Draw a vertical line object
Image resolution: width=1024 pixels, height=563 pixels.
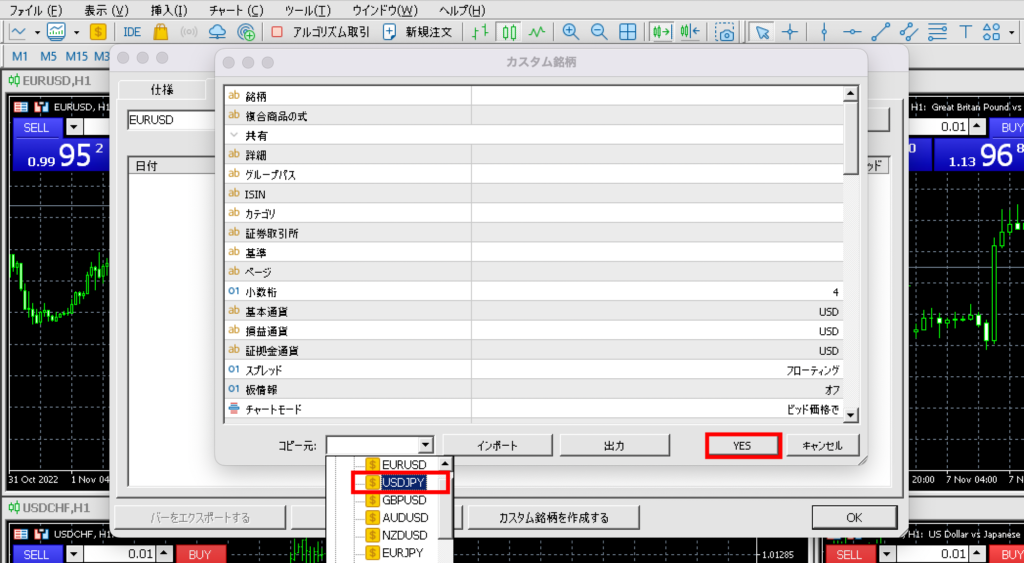[824, 31]
